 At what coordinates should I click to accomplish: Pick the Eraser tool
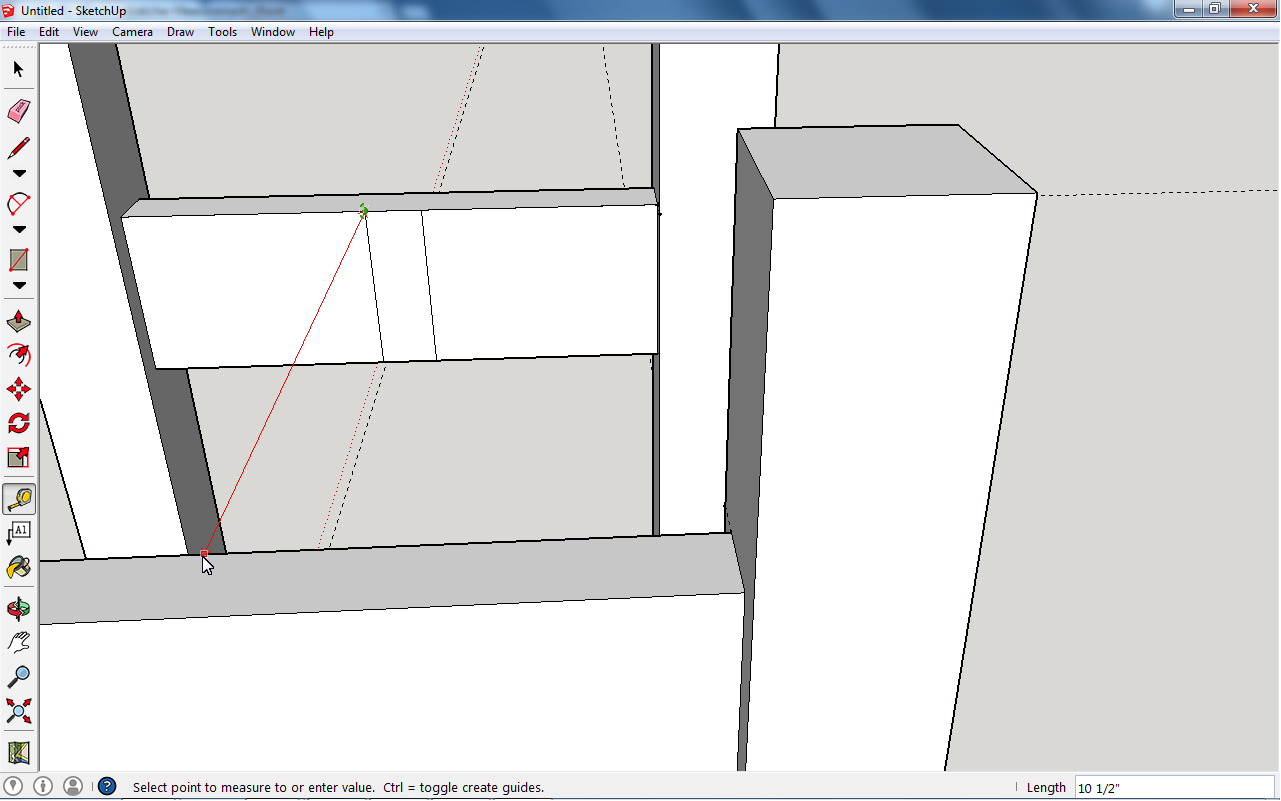[x=17, y=111]
